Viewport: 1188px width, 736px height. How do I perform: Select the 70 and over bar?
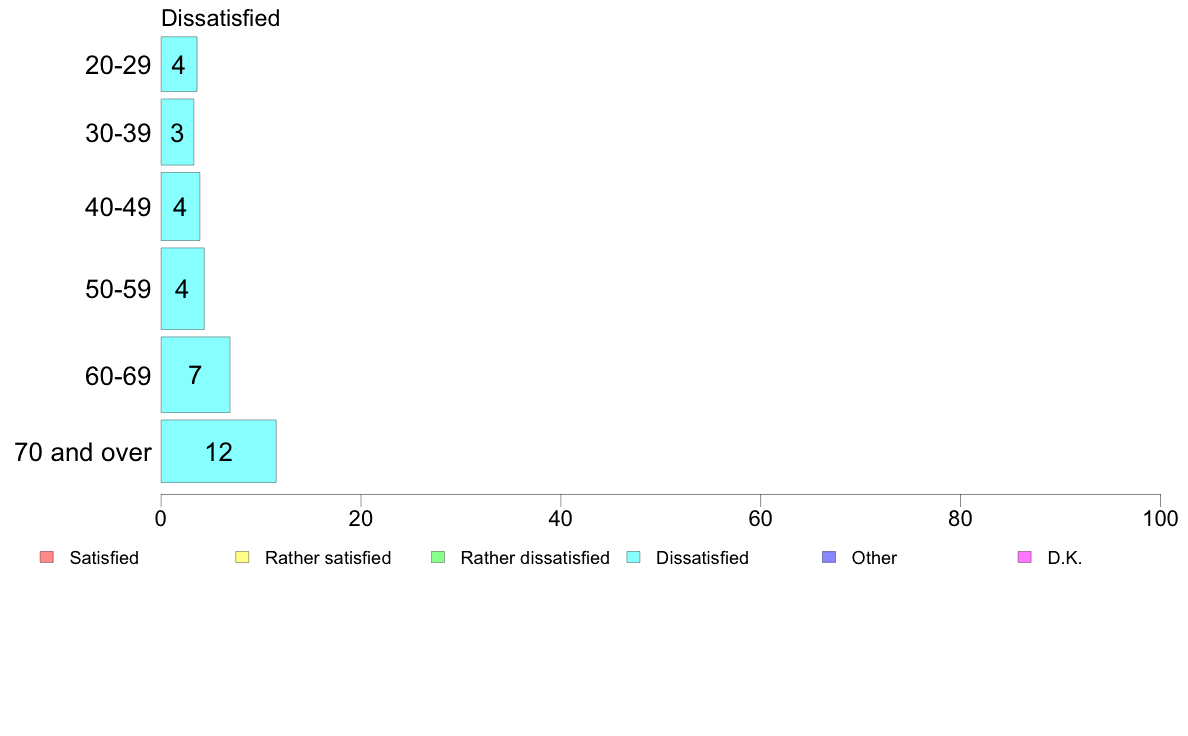click(x=218, y=452)
